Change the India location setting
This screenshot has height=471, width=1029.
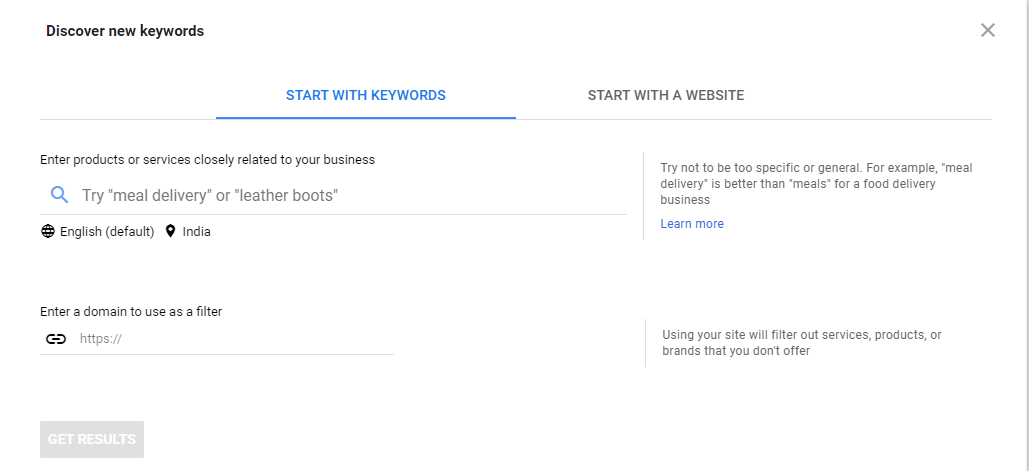pos(196,232)
